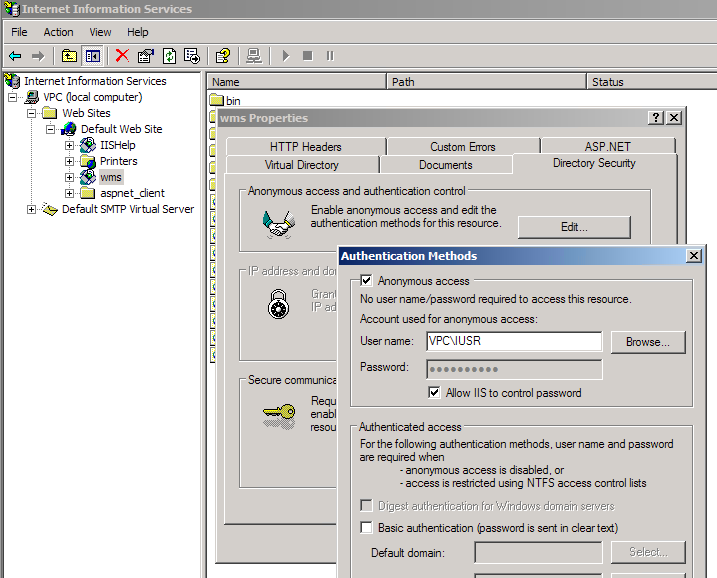The image size is (717, 578).
Task: Click the red Delete X icon
Action: pos(122,56)
